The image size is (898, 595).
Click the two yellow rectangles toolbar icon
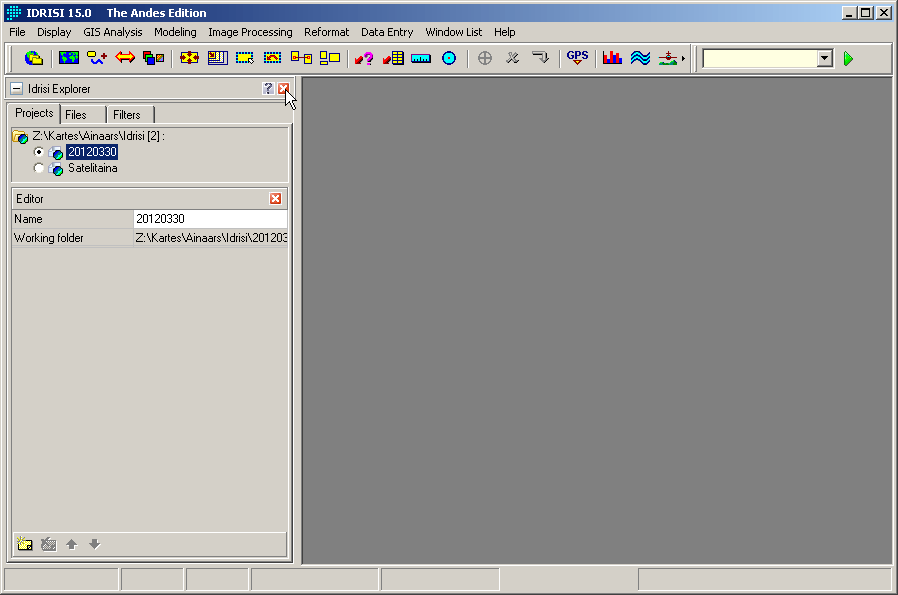330,58
